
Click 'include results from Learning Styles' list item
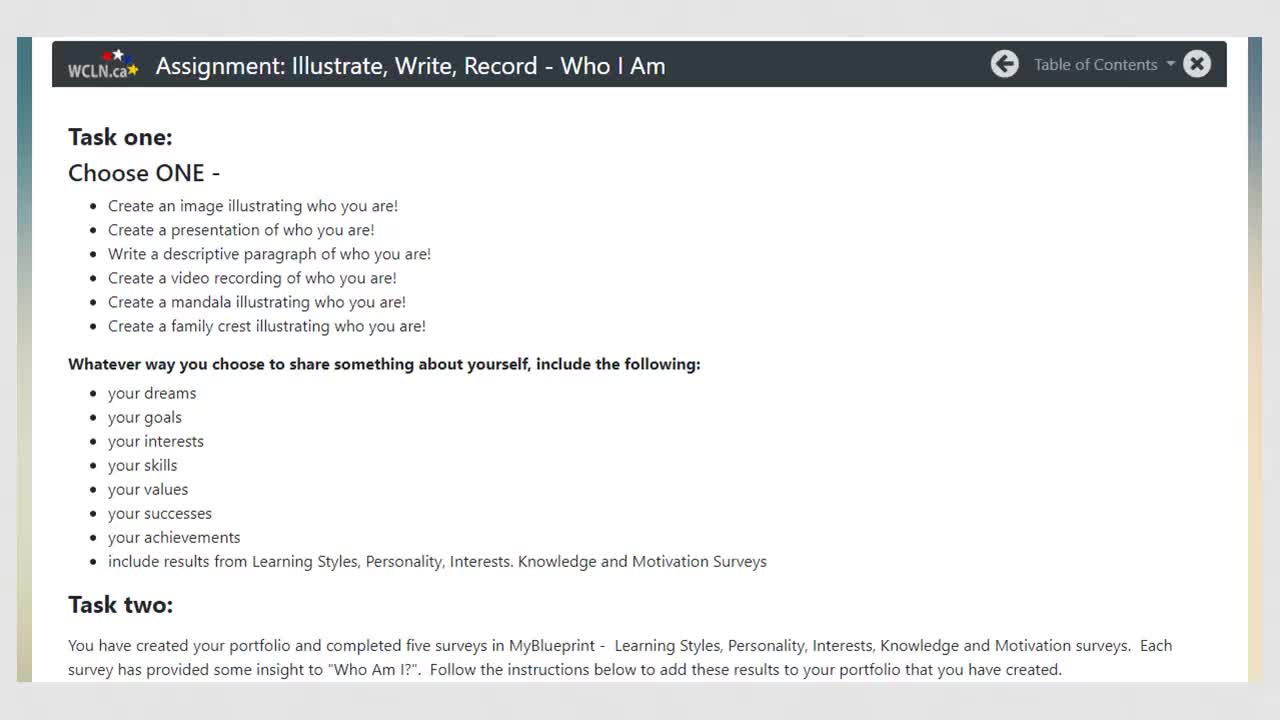pyautogui.click(x=437, y=561)
